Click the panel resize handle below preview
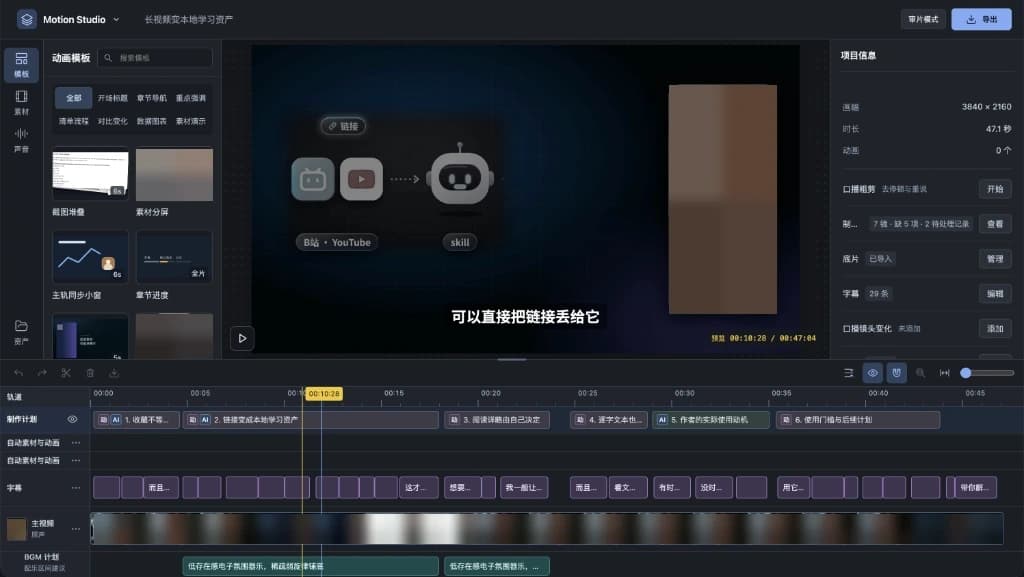The image size is (1024, 577). tap(511, 359)
